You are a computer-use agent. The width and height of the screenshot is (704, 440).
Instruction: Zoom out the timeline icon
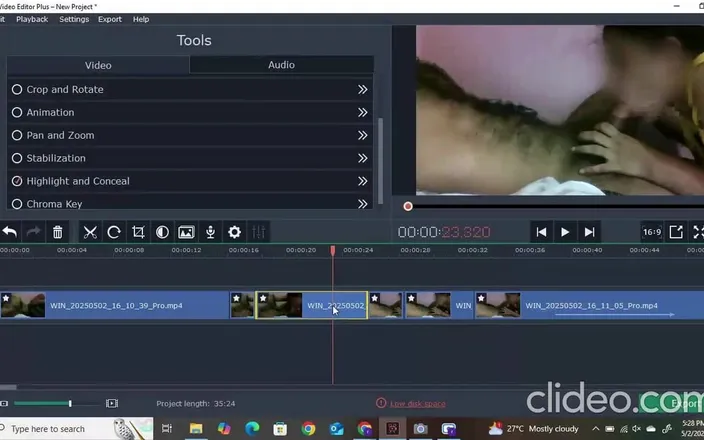4,404
